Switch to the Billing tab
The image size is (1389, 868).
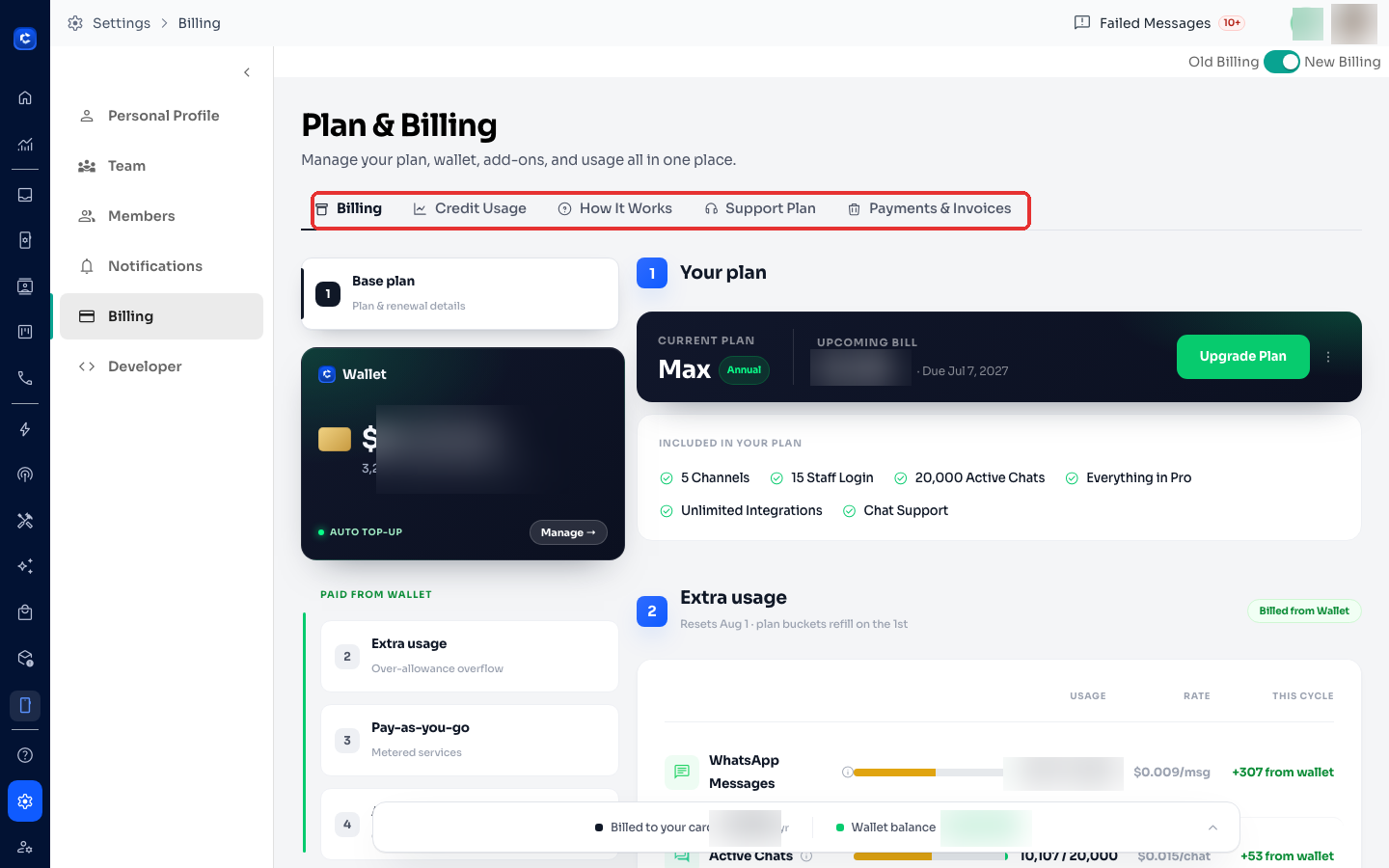point(349,208)
